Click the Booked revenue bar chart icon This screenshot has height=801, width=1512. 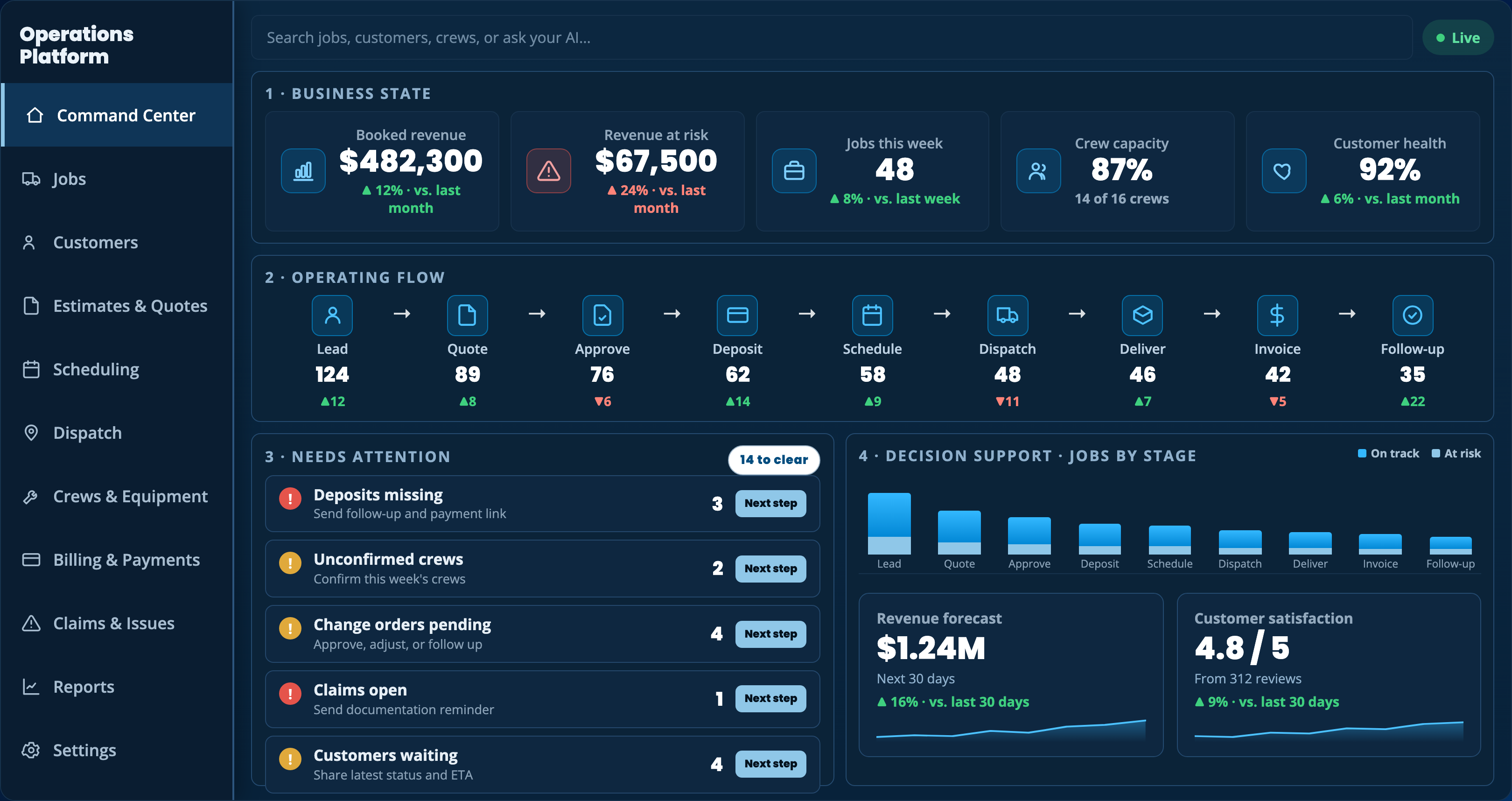303,171
